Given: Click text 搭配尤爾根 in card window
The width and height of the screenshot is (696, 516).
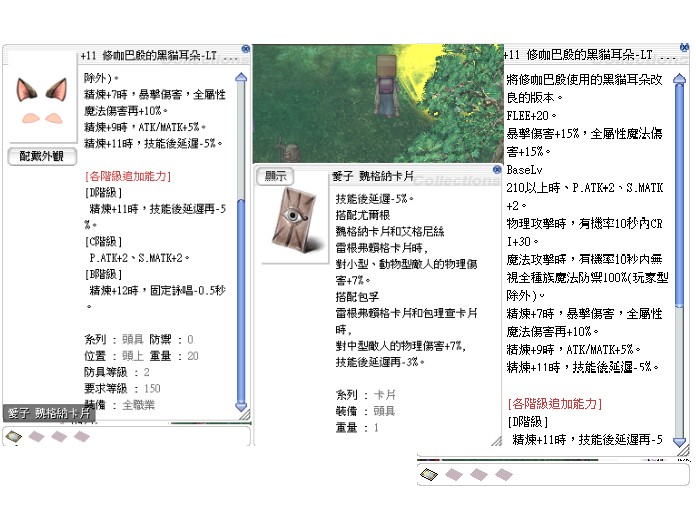Looking at the screenshot, I should (x=363, y=215).
